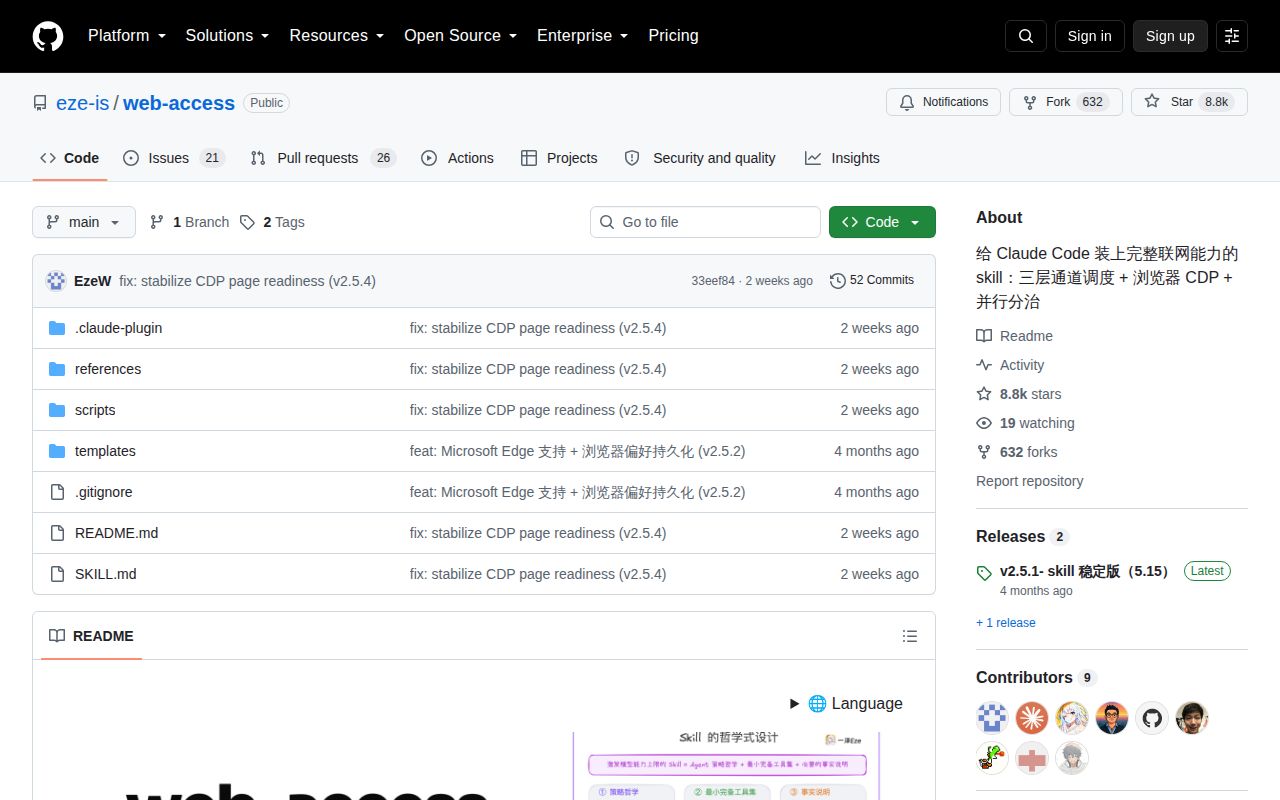Open the appearance settings icon button
1280x800 pixels.
[x=1232, y=36]
